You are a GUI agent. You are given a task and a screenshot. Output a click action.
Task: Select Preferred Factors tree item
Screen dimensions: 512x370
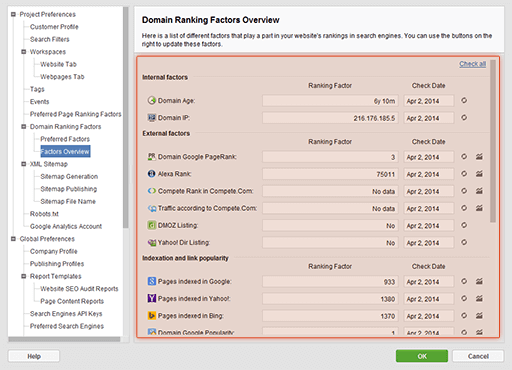(x=65, y=139)
